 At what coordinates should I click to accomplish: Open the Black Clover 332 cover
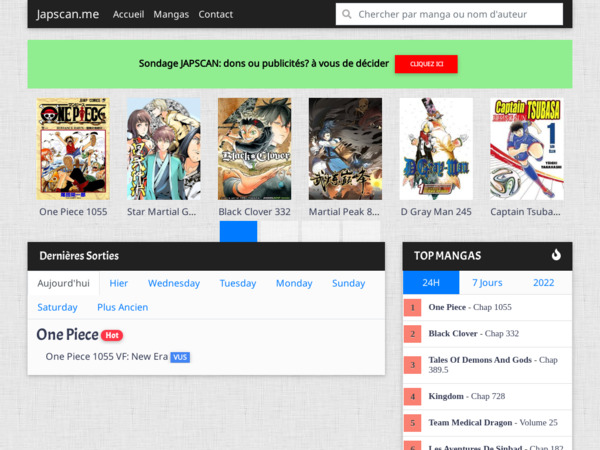coord(254,149)
